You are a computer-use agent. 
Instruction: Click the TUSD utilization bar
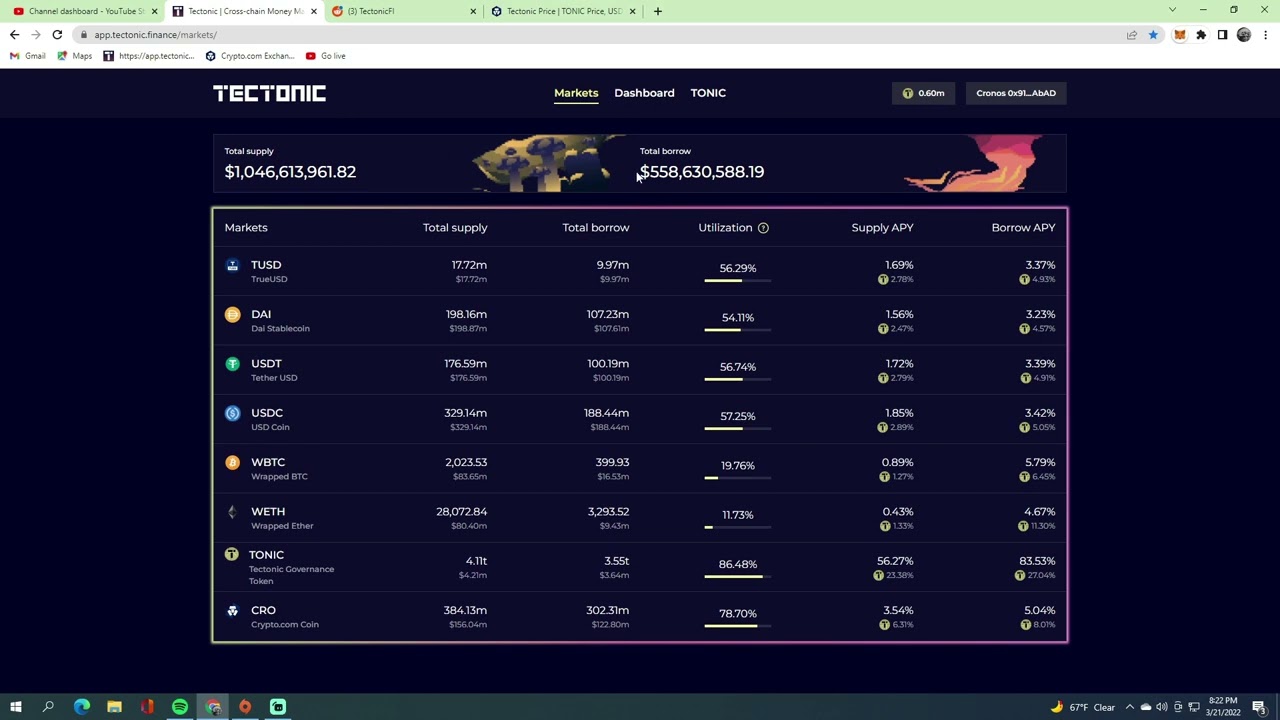click(x=738, y=281)
